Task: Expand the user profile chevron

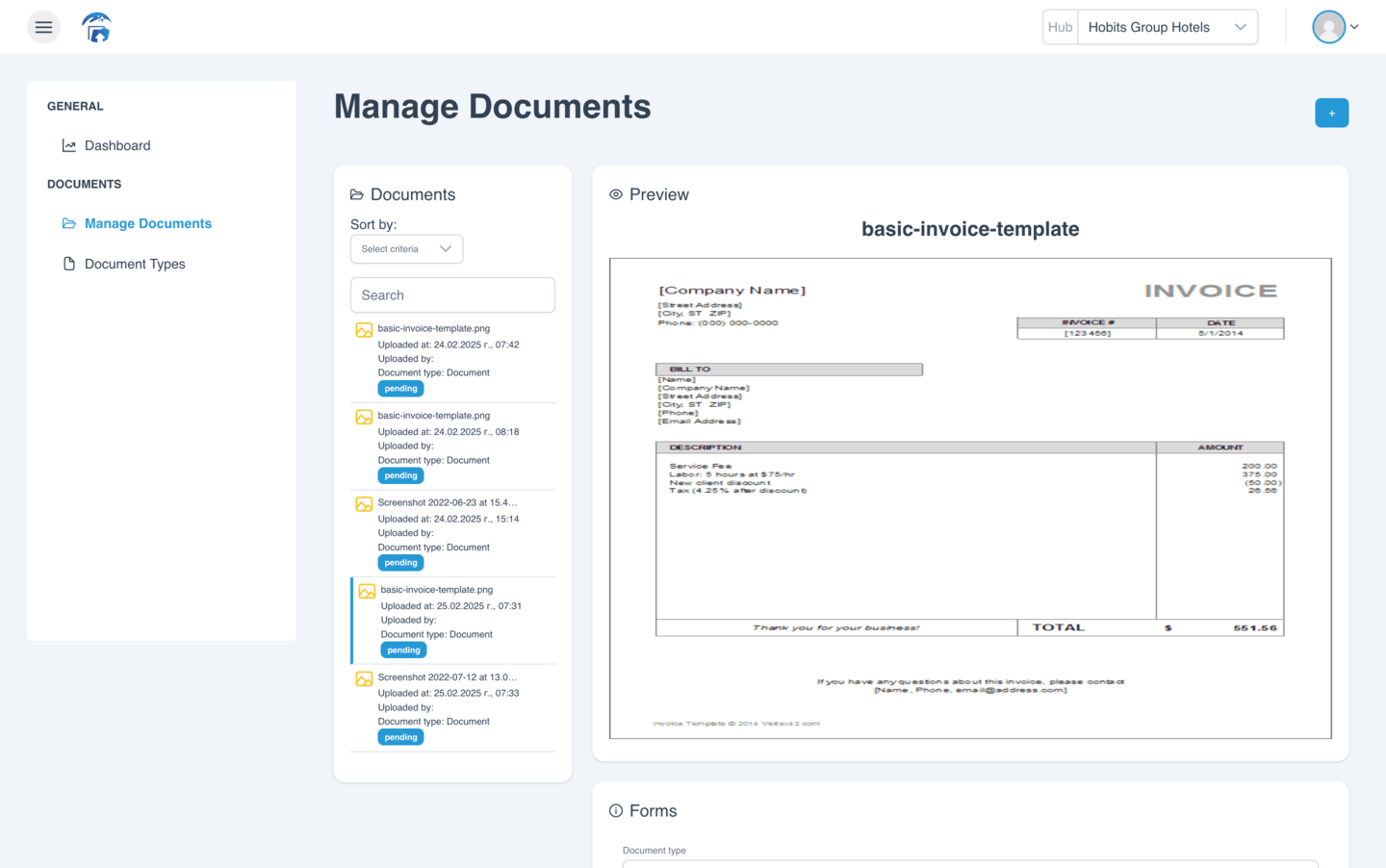Action: 1354,27
